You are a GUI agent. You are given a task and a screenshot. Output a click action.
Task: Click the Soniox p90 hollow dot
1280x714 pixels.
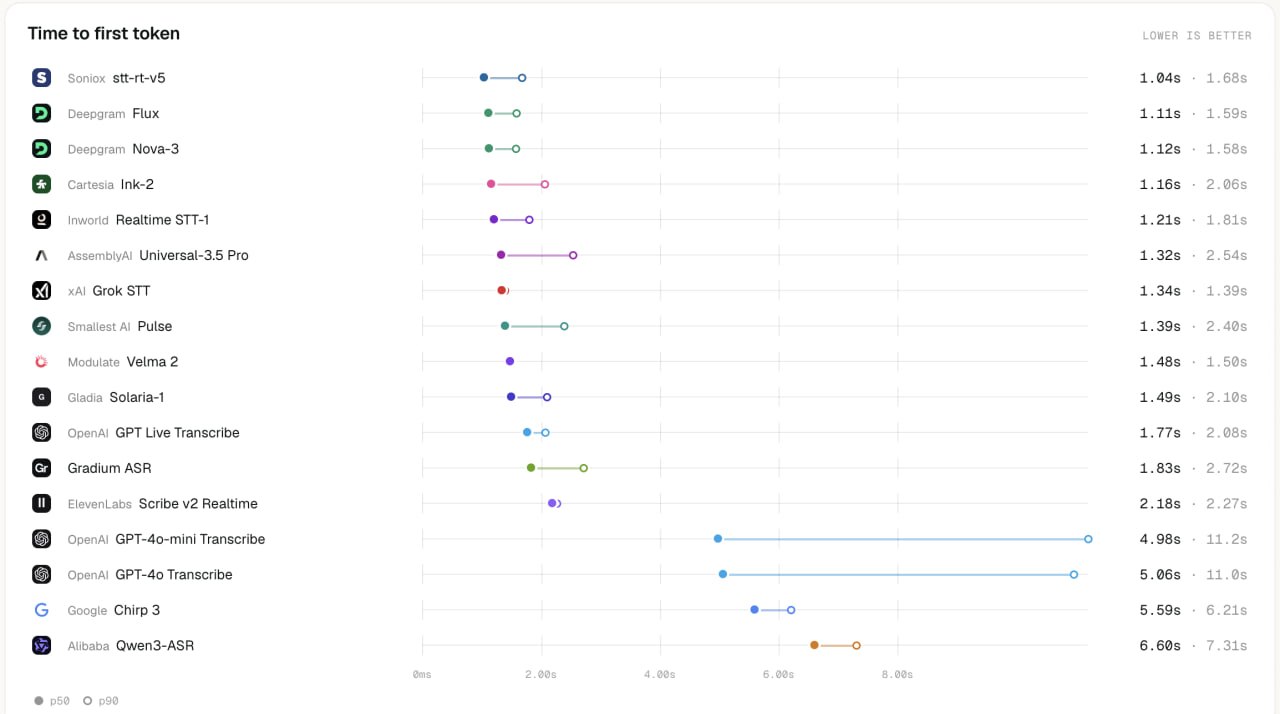(522, 78)
